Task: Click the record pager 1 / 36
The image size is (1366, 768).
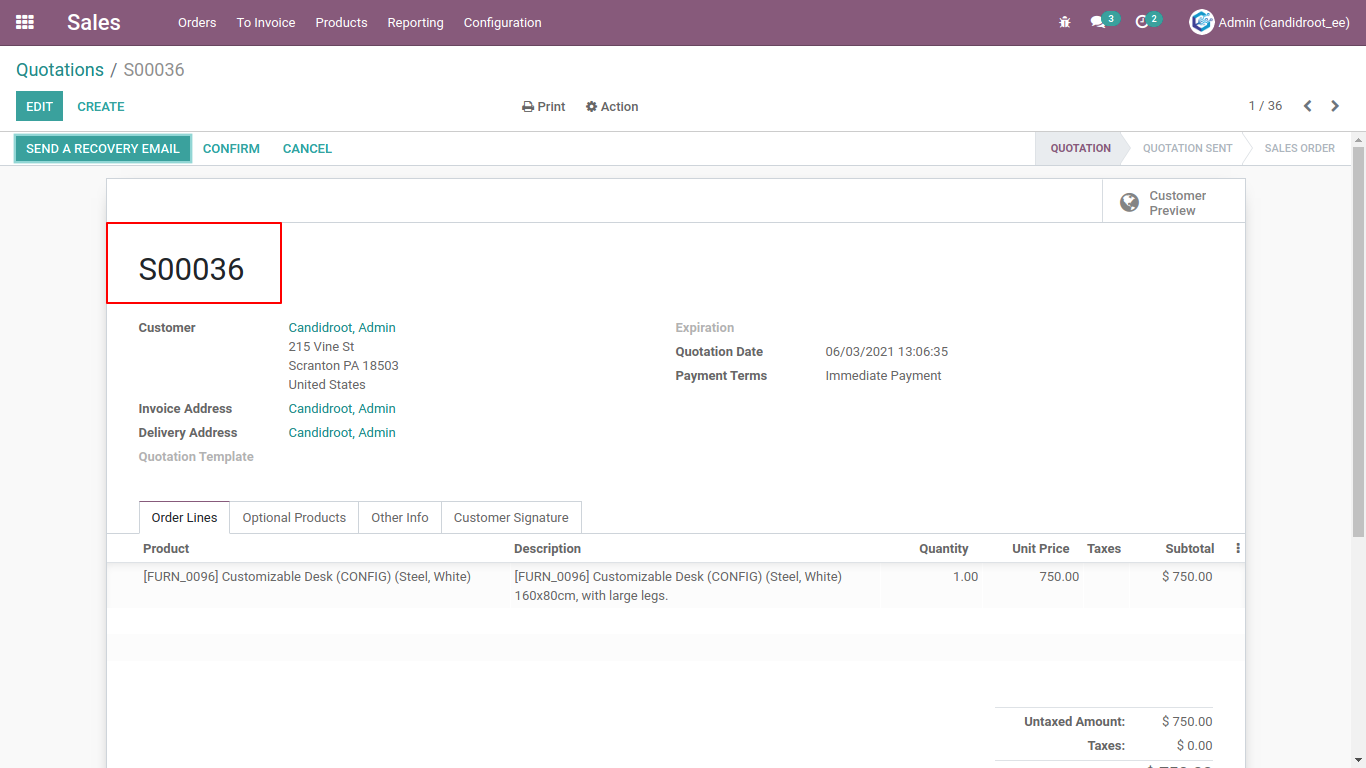Action: (1265, 106)
